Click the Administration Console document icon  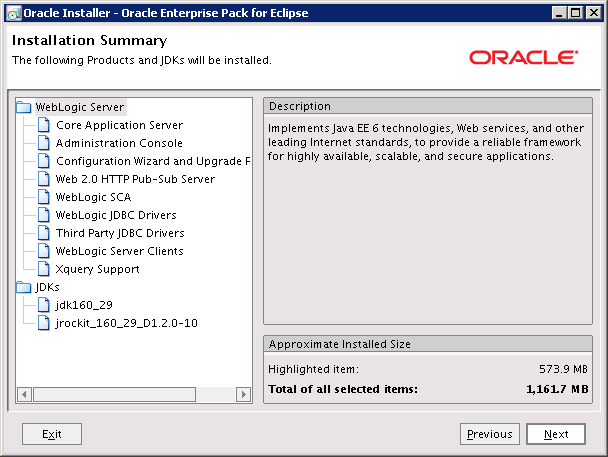point(43,143)
